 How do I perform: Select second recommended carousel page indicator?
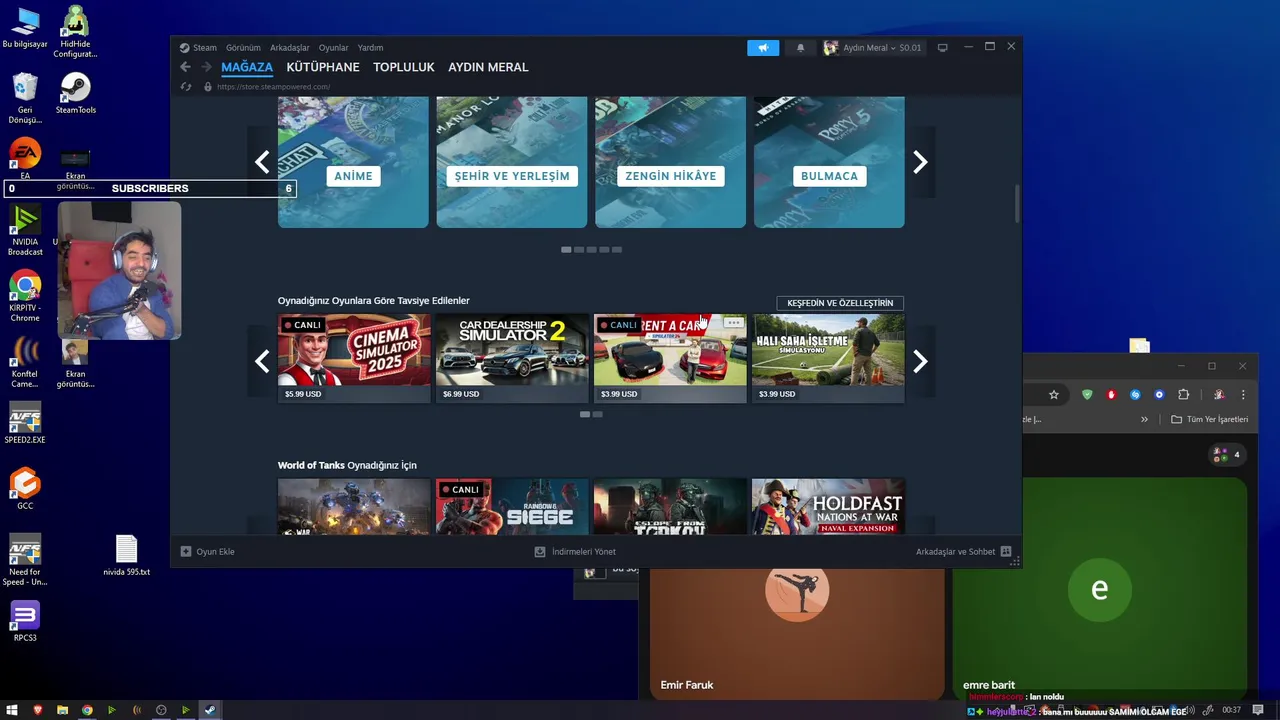point(597,414)
